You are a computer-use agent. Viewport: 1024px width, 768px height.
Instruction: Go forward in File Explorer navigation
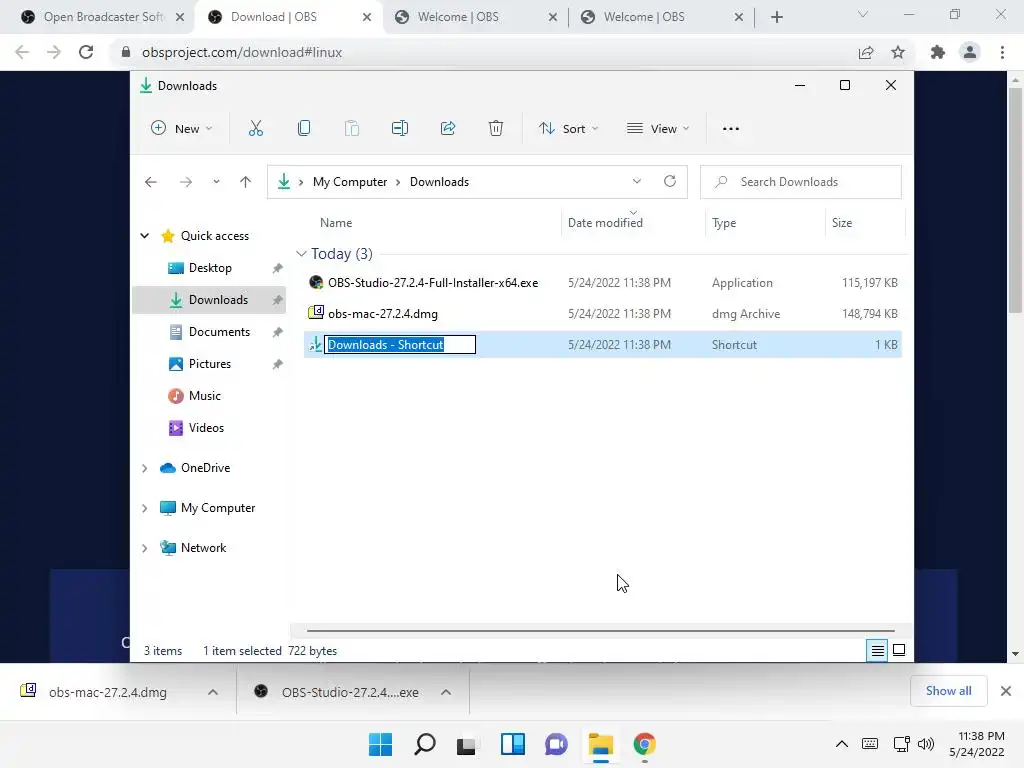186,182
